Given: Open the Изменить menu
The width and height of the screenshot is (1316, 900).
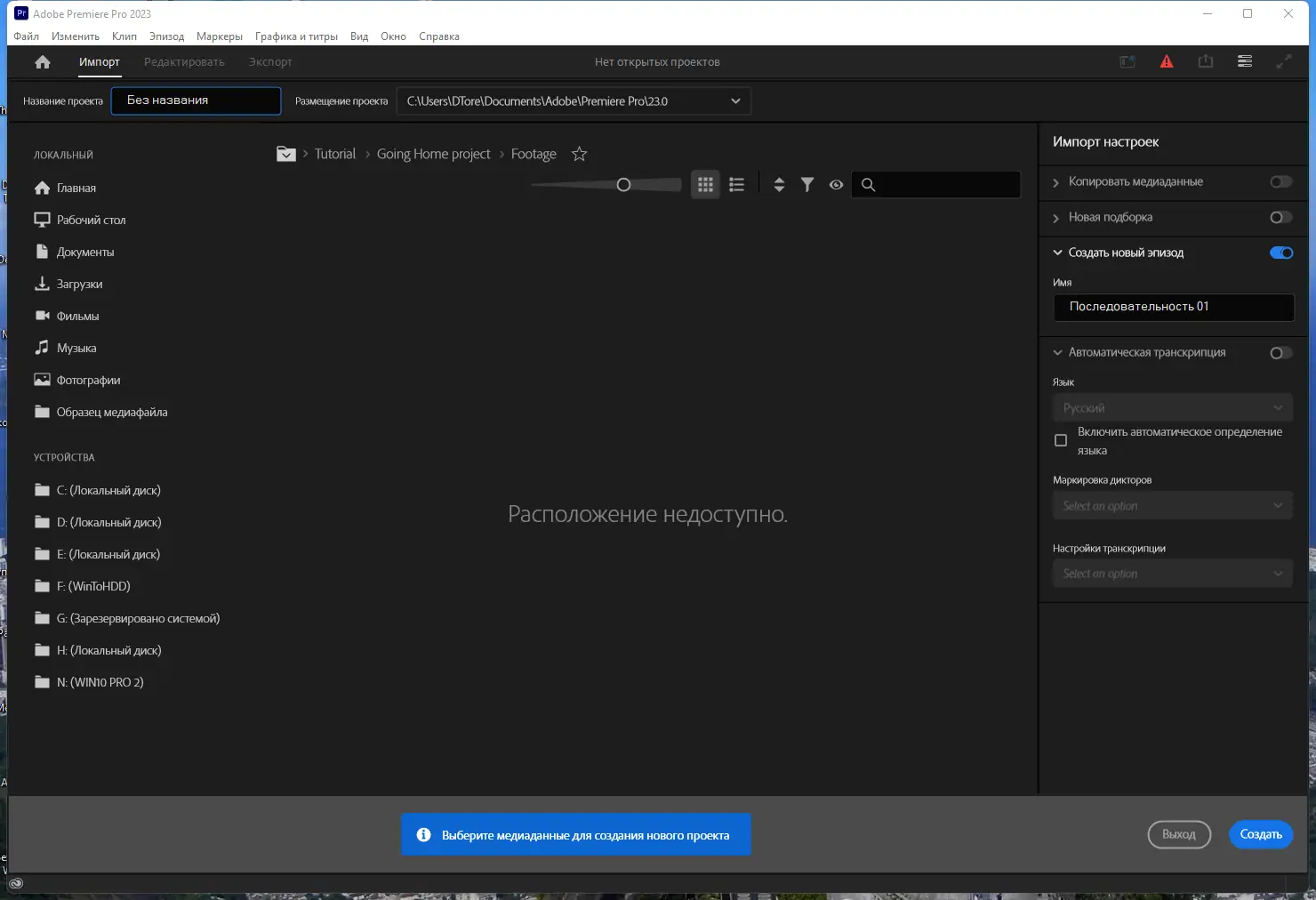Looking at the screenshot, I should tap(76, 36).
